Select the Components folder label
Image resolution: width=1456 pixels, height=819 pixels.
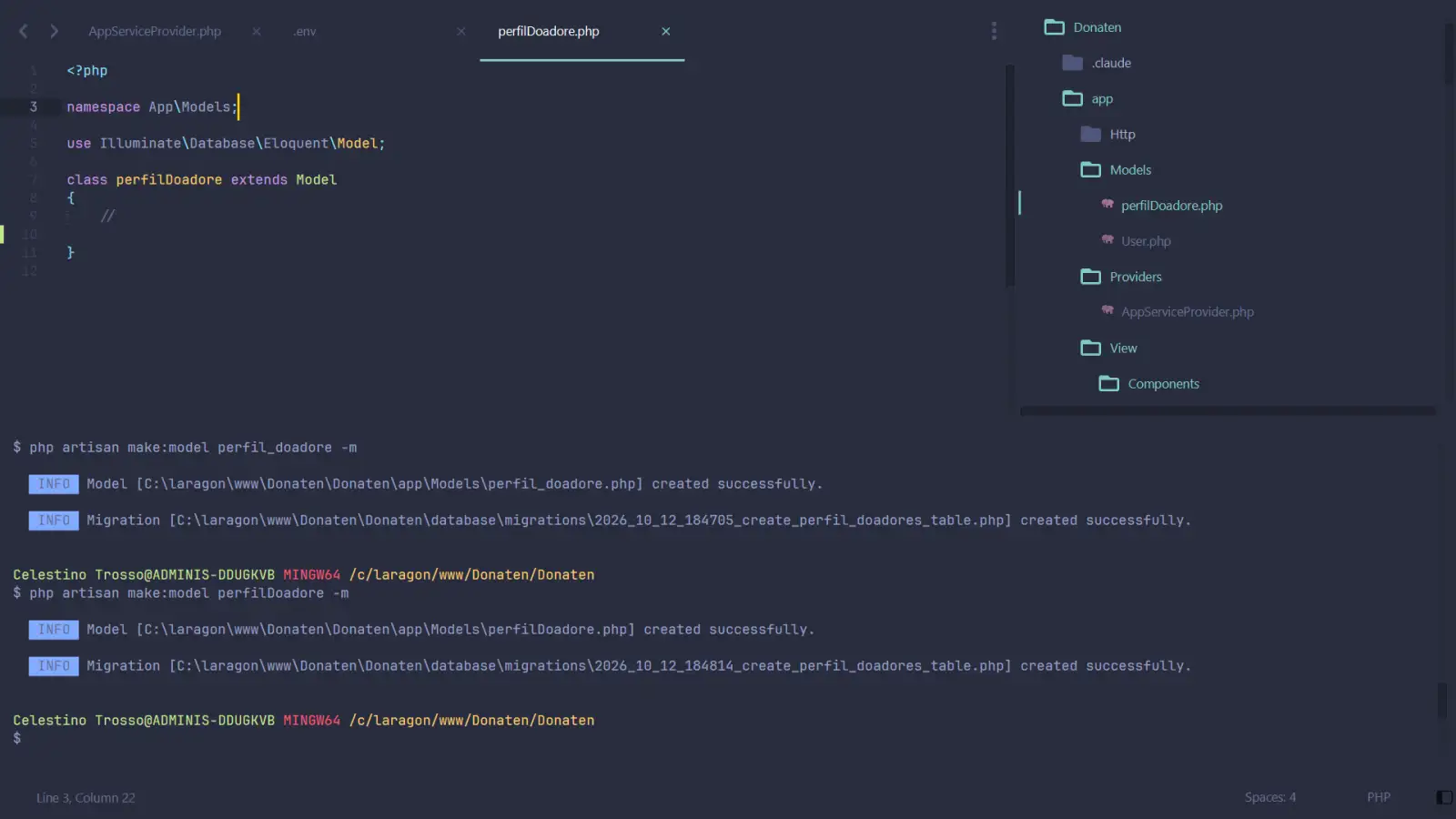coord(1164,384)
